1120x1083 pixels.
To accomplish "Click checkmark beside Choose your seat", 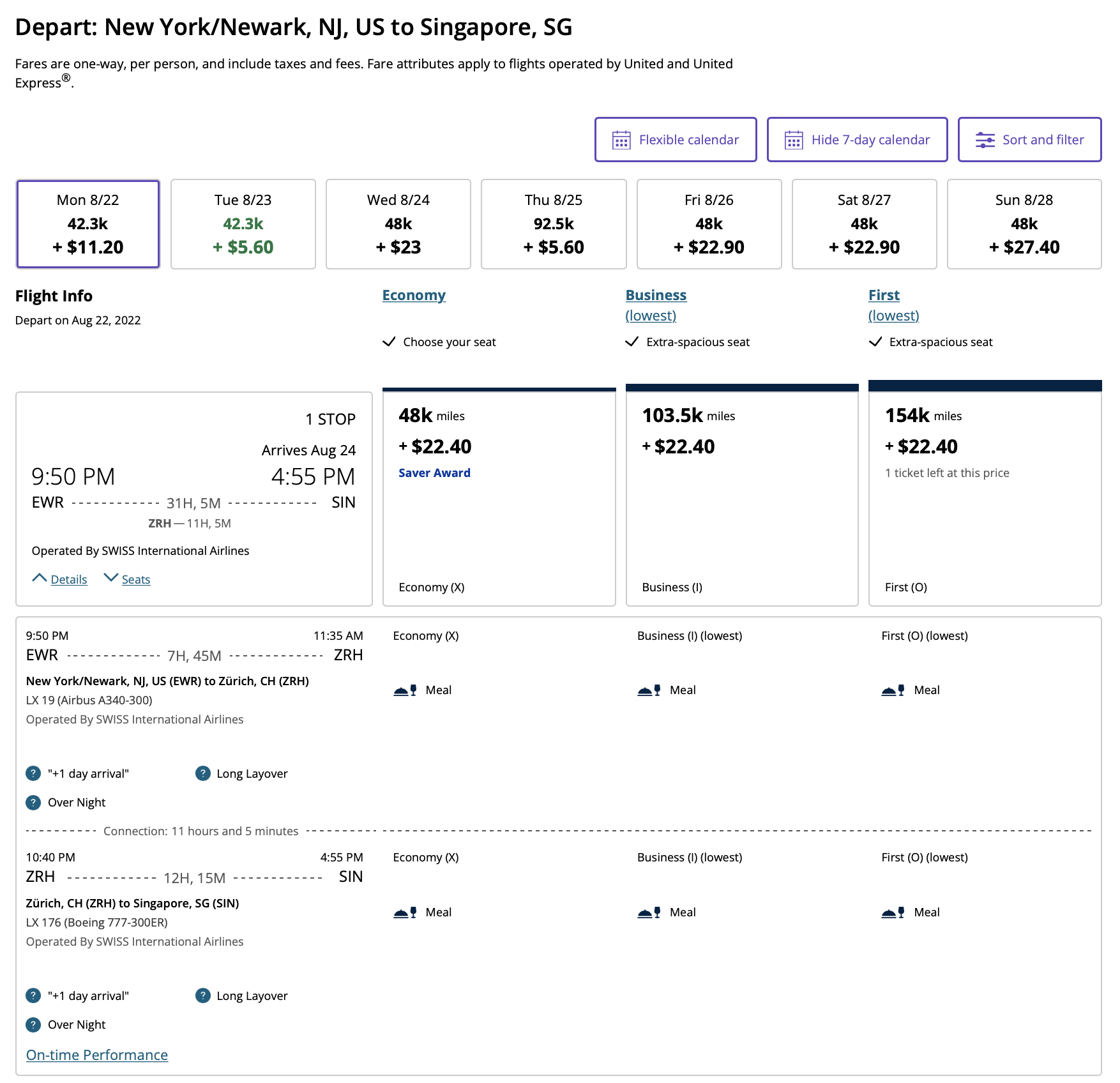I will pos(389,342).
